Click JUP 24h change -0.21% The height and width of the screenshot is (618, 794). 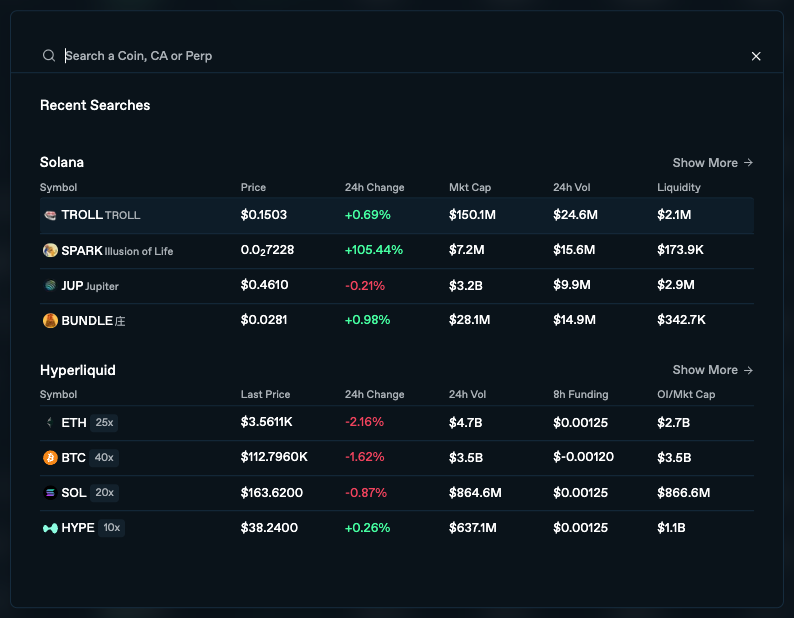coord(365,285)
